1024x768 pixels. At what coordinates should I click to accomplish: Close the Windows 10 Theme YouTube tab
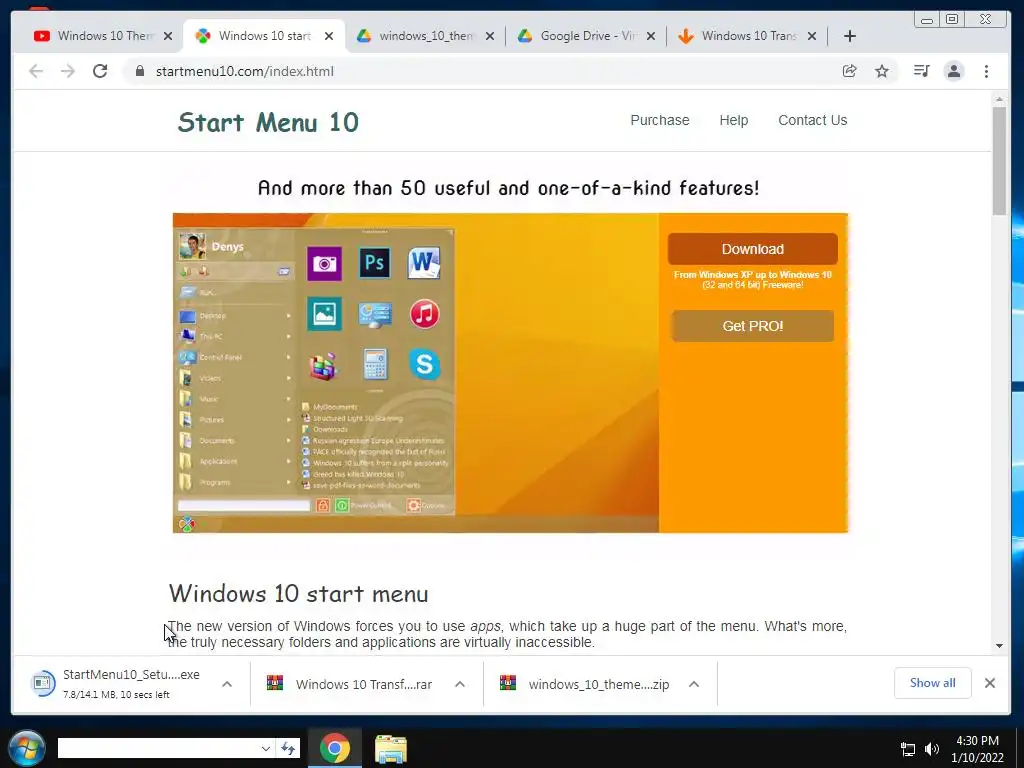[x=168, y=36]
